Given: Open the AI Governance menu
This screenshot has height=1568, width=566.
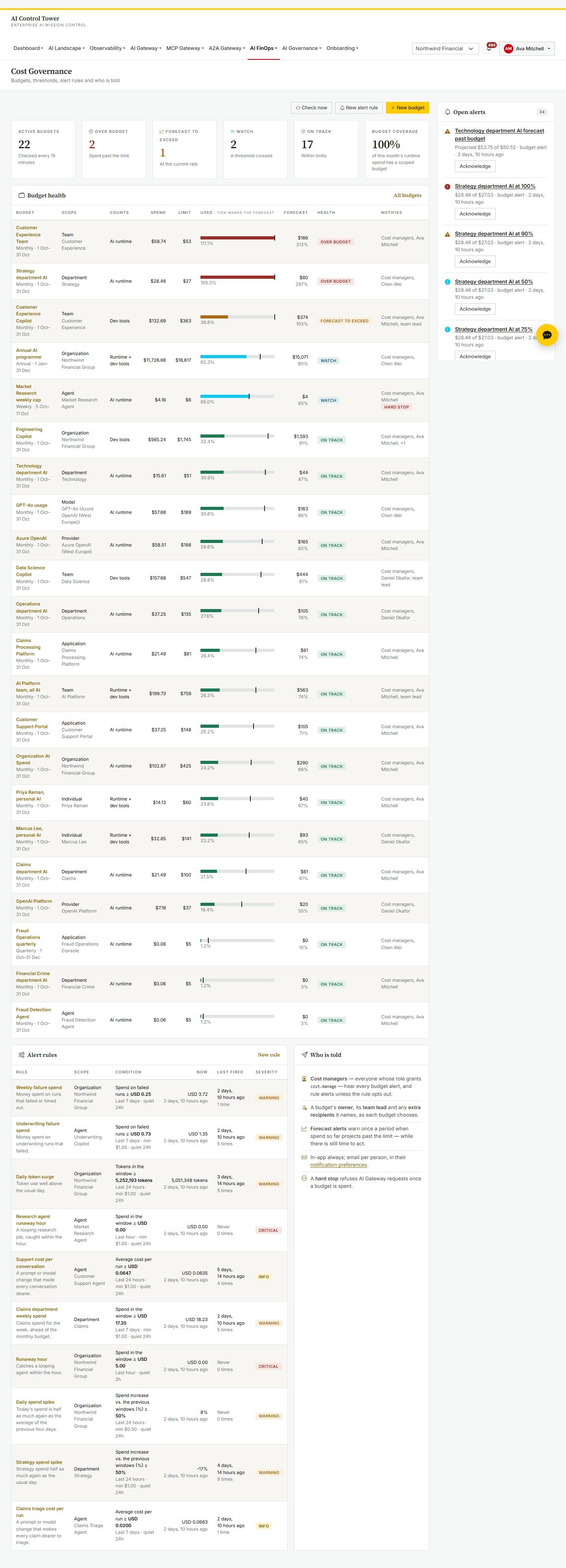Looking at the screenshot, I should pyautogui.click(x=302, y=48).
